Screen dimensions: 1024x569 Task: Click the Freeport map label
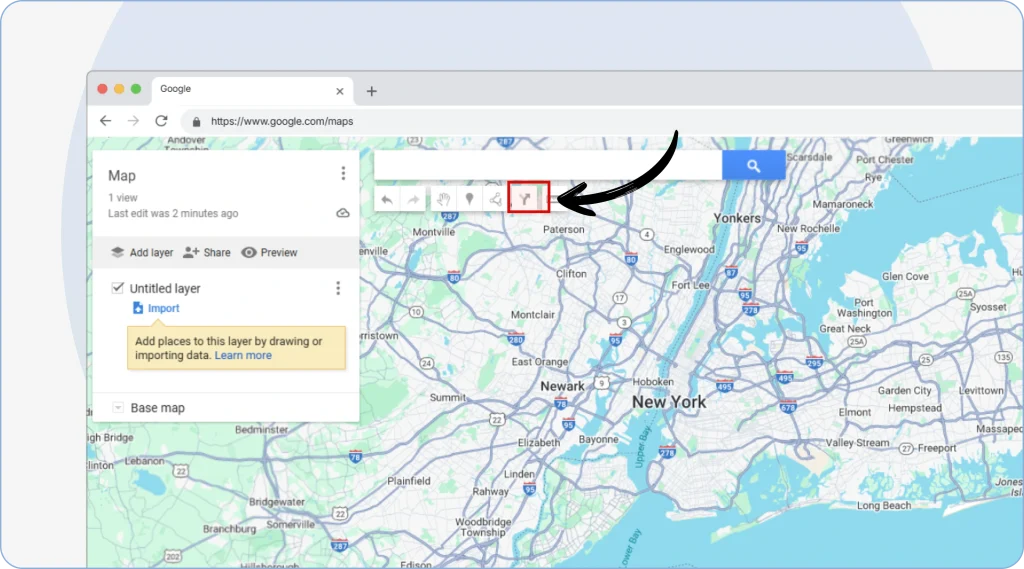point(936,448)
